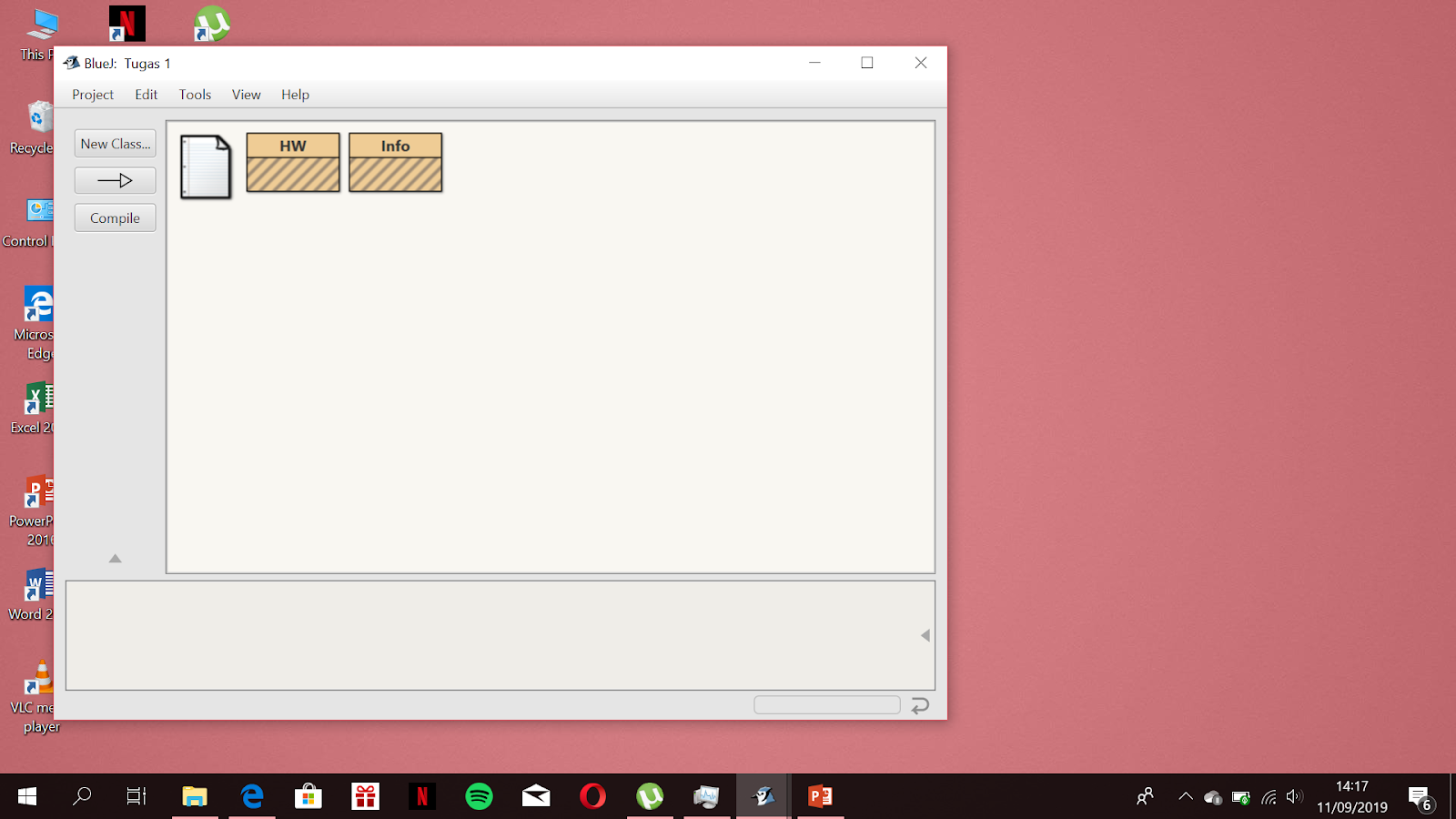1456x819 pixels.
Task: Create a class with New Class button
Action: click(115, 143)
